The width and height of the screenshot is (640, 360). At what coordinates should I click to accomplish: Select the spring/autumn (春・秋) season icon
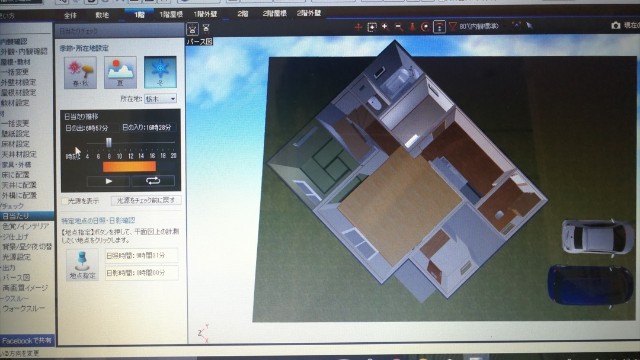click(x=80, y=73)
